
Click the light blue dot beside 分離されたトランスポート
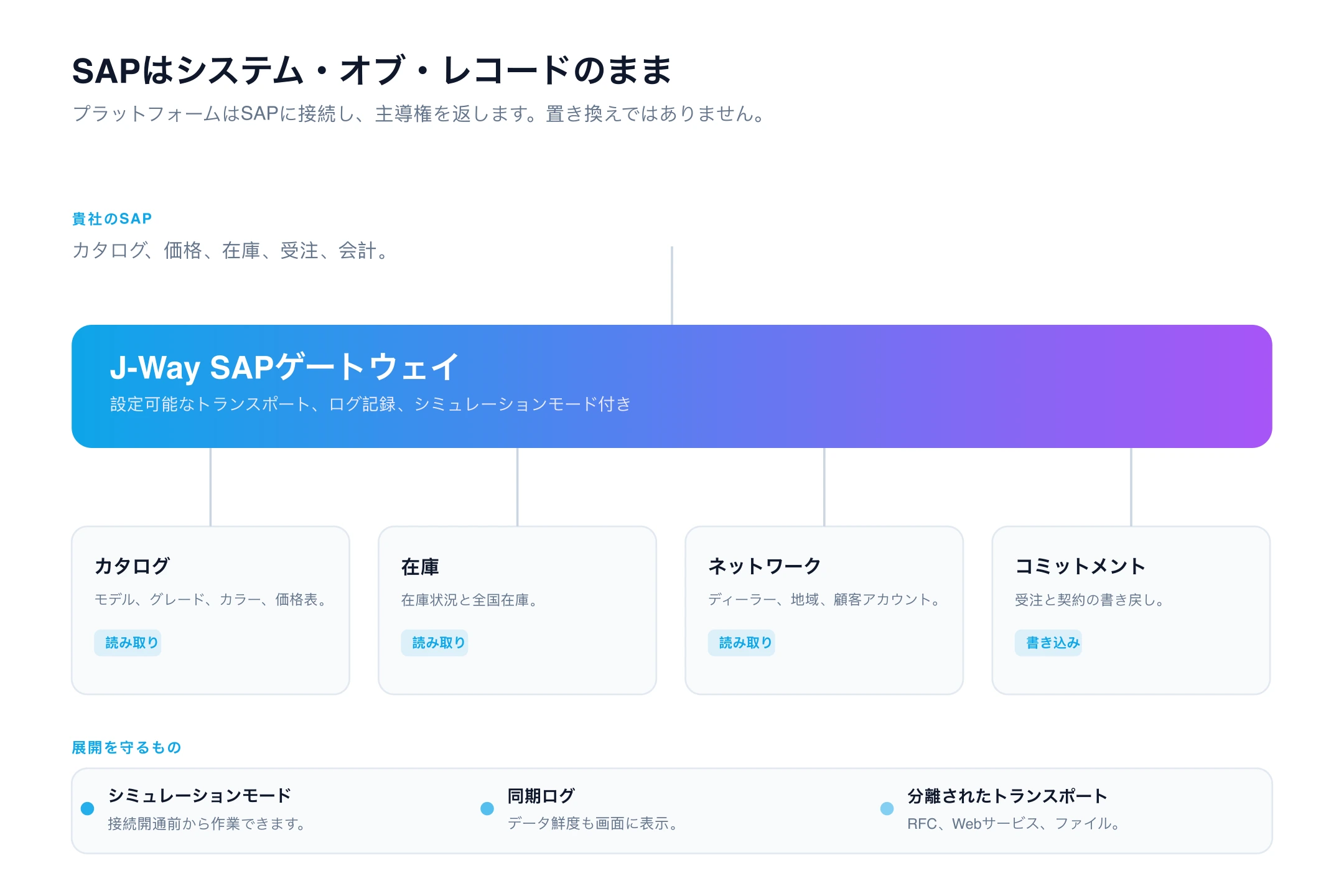point(887,808)
